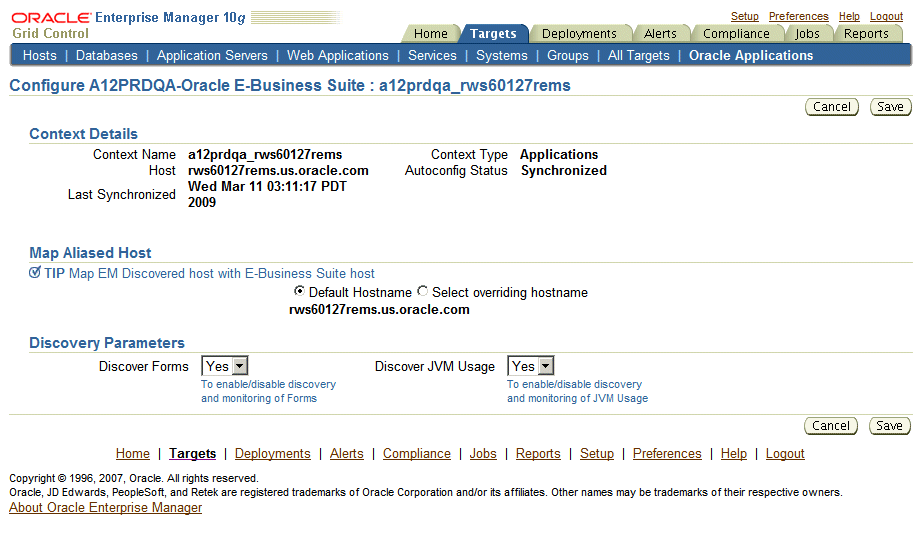This screenshot has height=537, width=914.
Task: Click the context name a12prdqa_rws60127rems value
Action: click(x=265, y=155)
